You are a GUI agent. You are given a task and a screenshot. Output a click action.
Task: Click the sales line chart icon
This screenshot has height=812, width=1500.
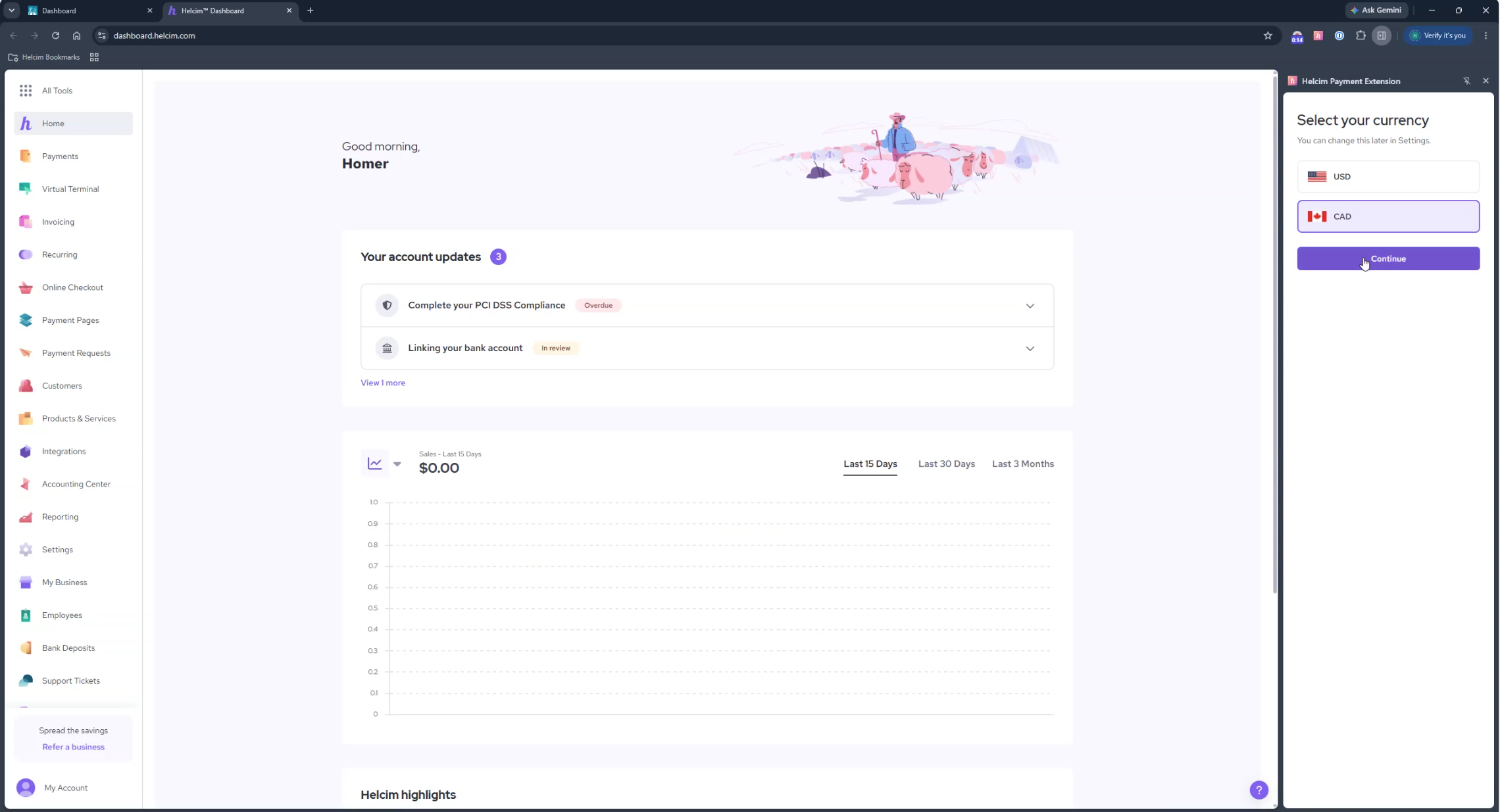[375, 464]
